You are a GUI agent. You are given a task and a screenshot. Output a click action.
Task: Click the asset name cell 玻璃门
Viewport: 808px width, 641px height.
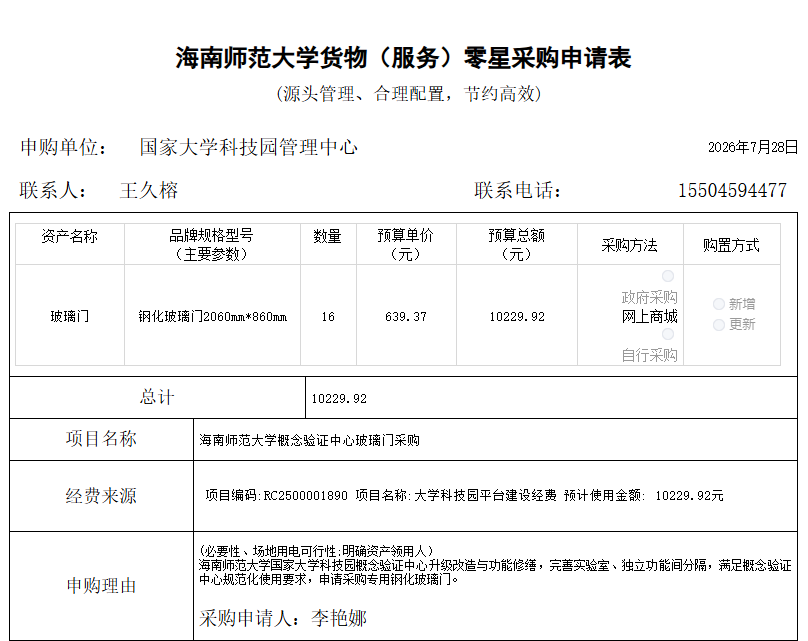[70, 316]
